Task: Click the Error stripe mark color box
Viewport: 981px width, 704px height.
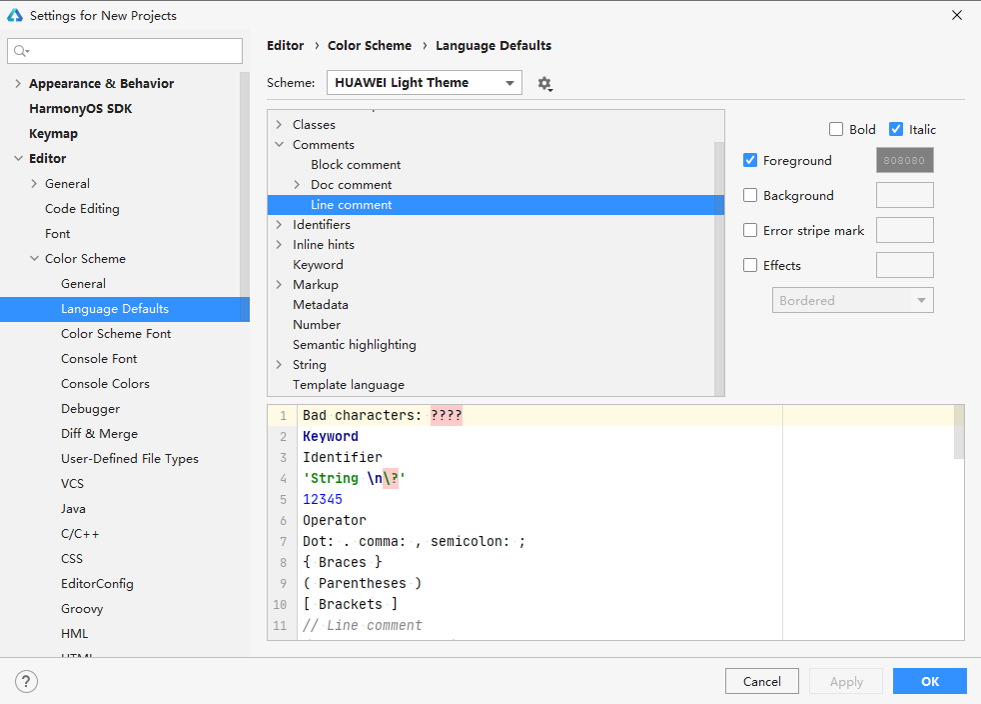Action: [x=905, y=230]
